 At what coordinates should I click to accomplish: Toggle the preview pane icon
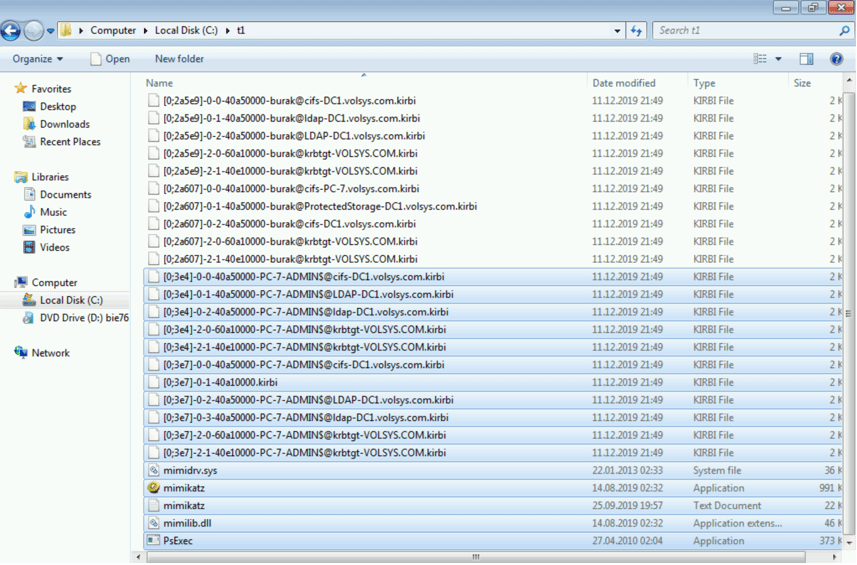[806, 59]
